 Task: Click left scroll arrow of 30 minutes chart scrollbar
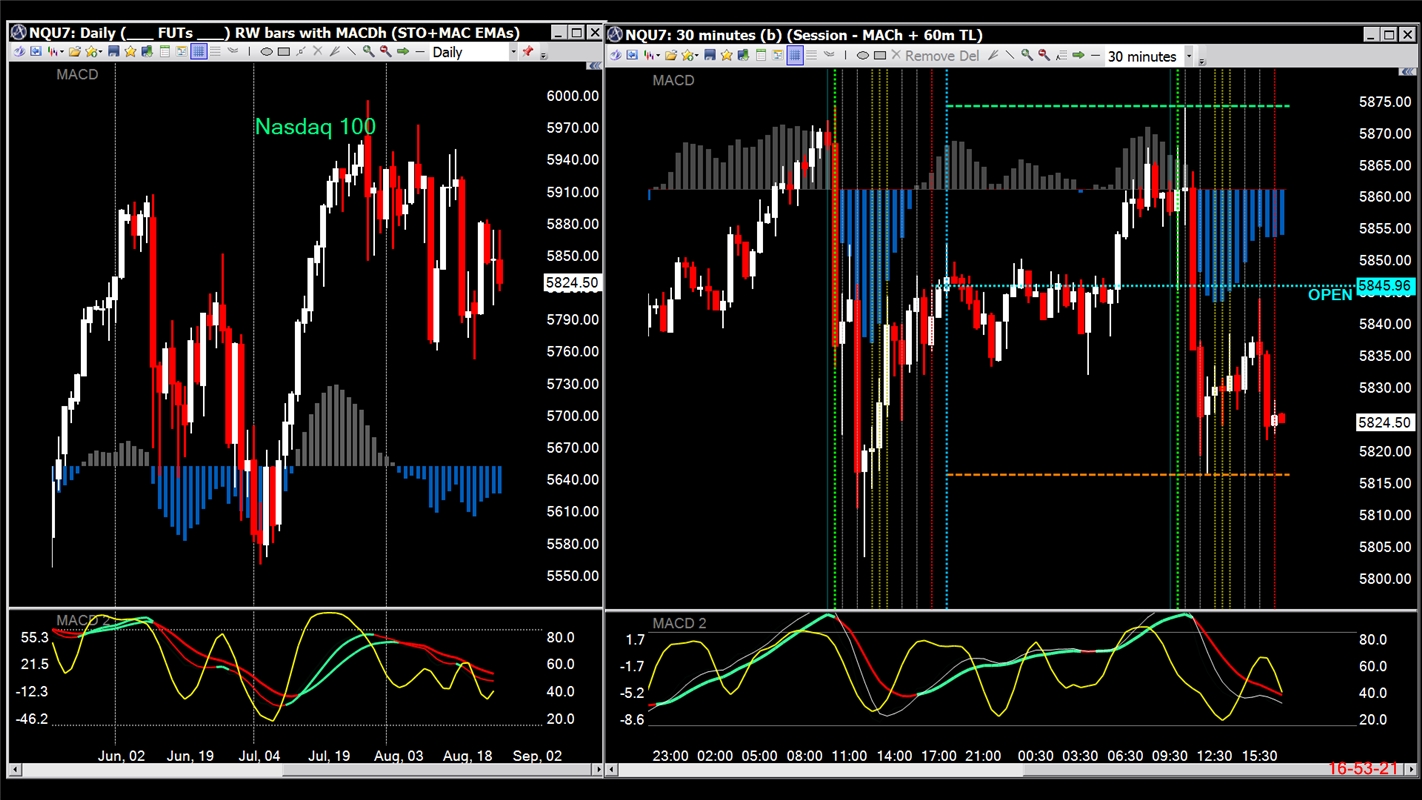[612, 770]
